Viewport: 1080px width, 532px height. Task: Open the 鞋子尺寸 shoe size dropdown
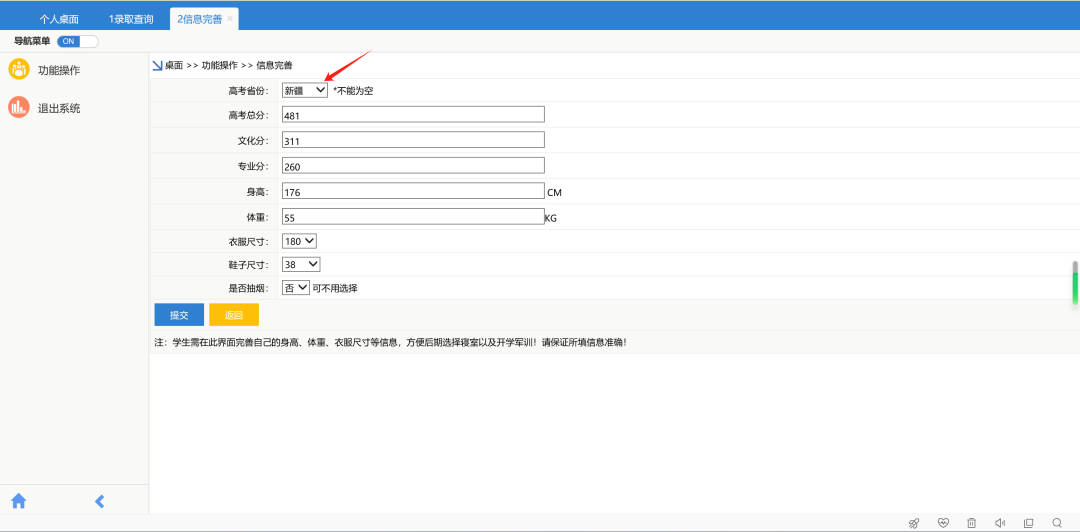click(301, 264)
